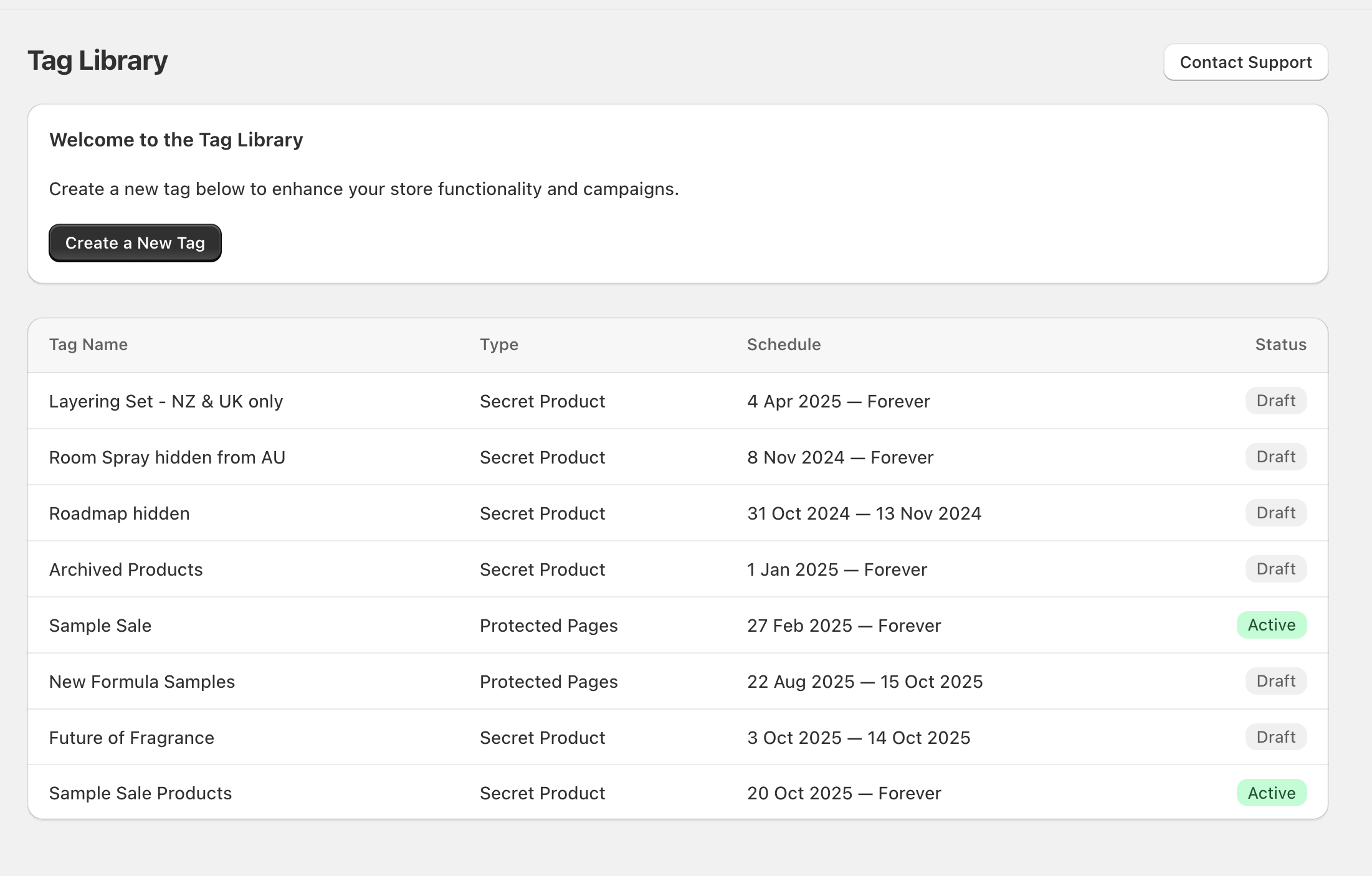Click the Draft status on Archived Products row
The width and height of the screenshot is (1372, 876).
pos(1275,569)
